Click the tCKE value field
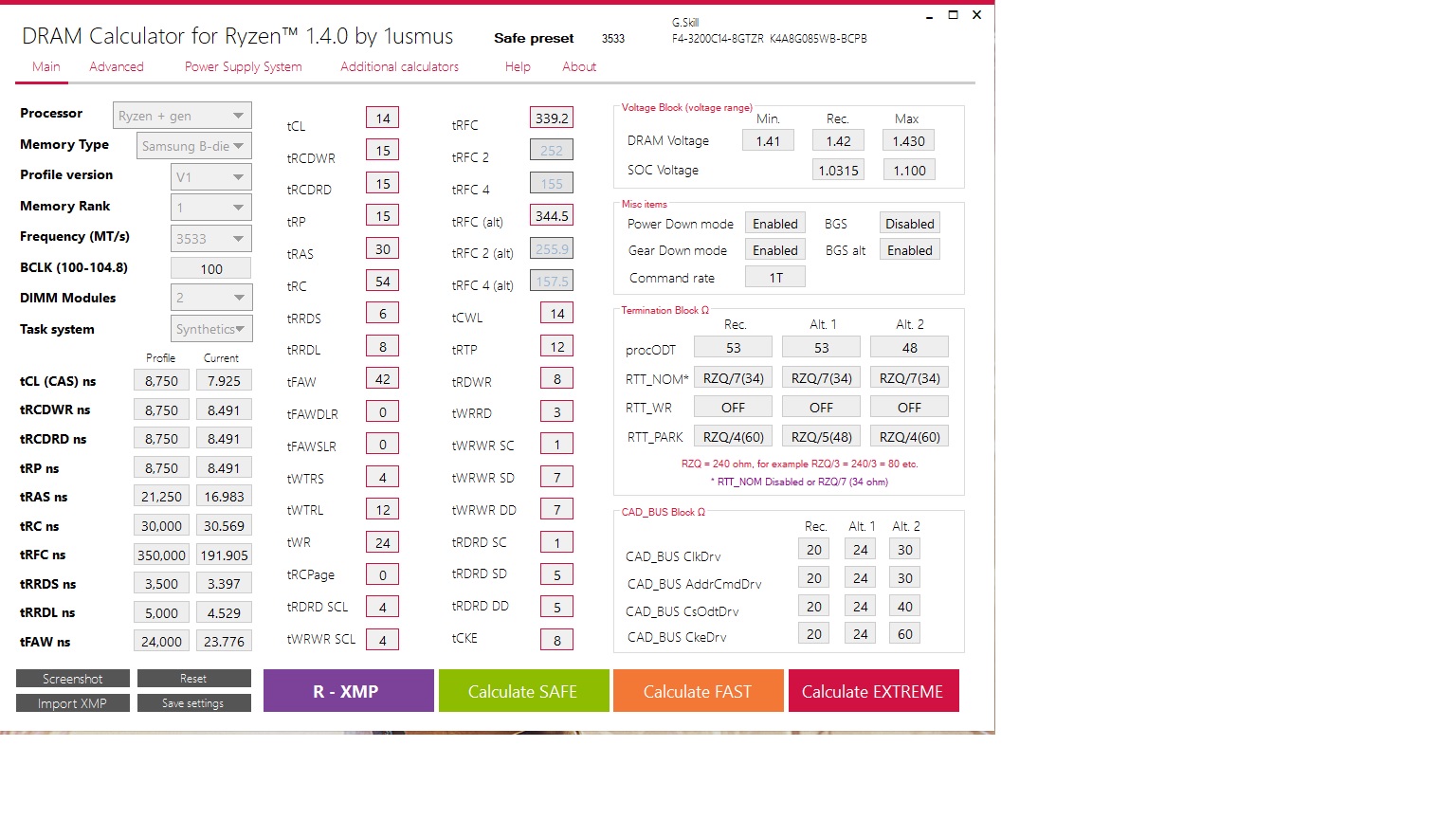The image size is (1456, 819). pos(557,641)
